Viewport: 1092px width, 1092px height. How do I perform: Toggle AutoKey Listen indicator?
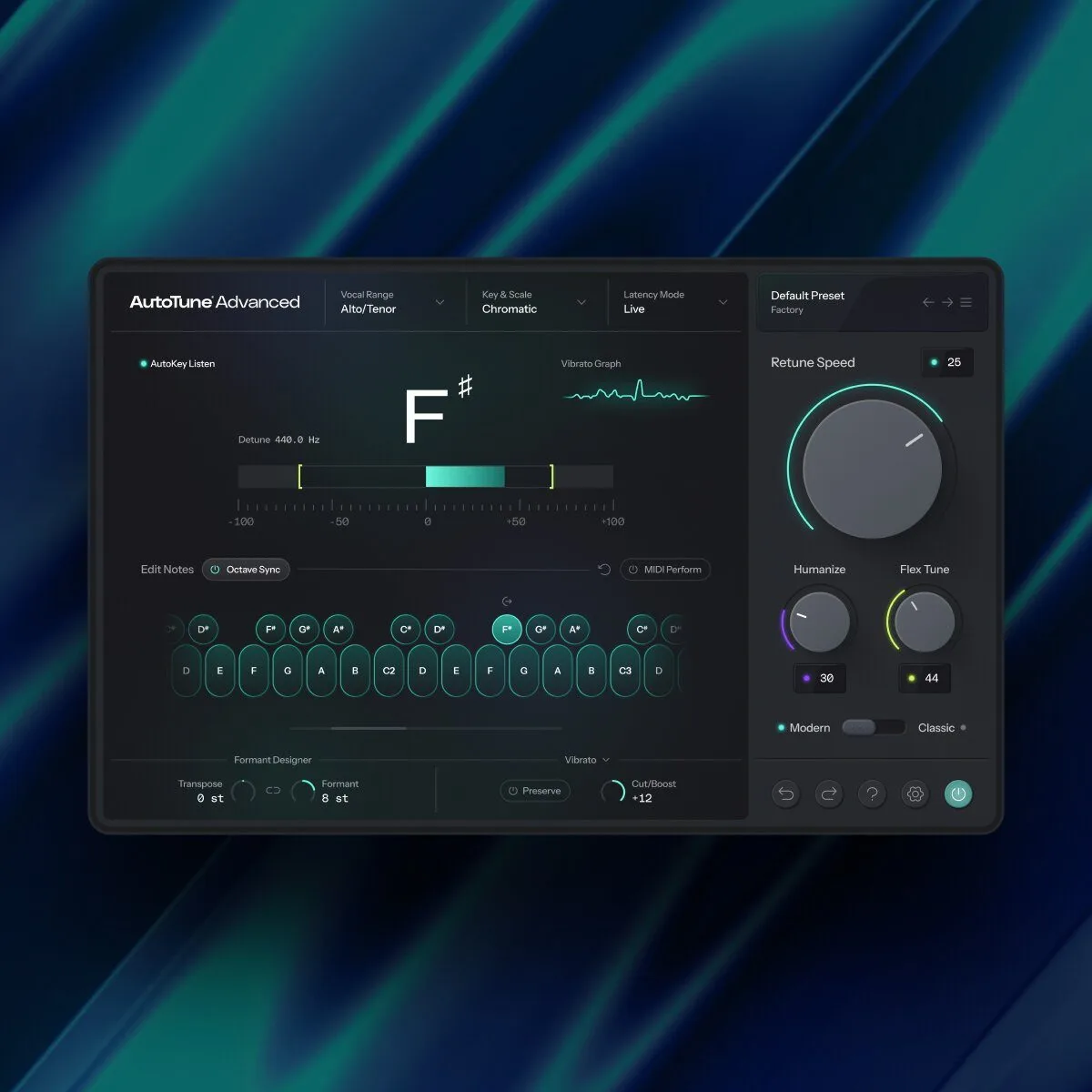click(x=177, y=364)
